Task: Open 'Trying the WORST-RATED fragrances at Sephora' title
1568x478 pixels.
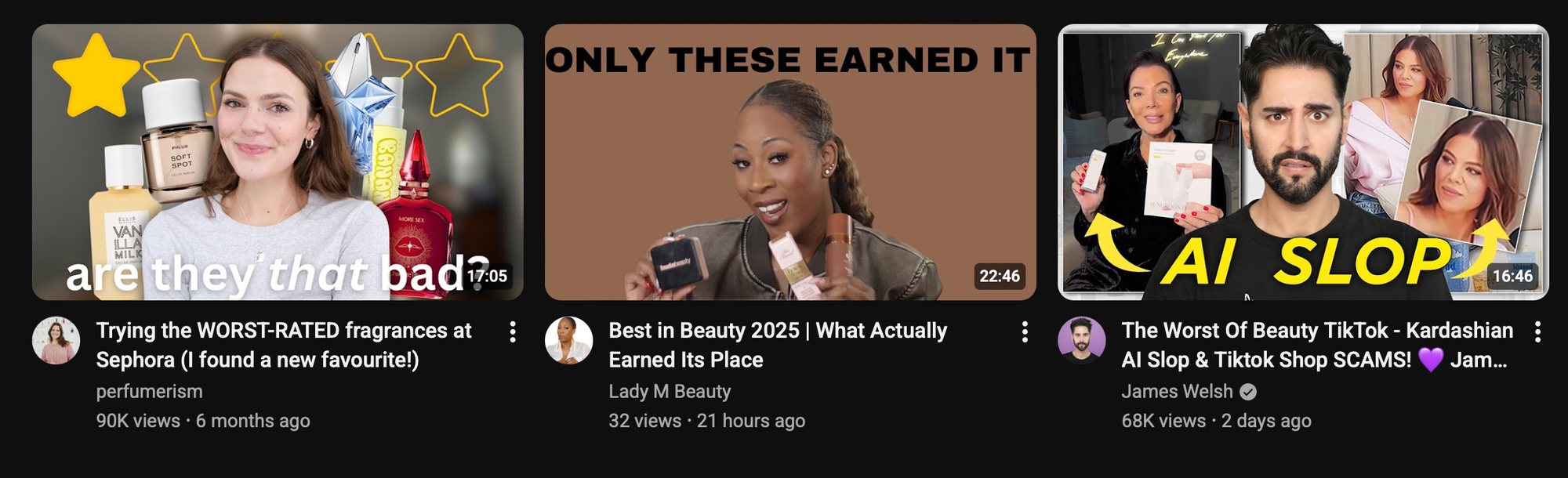Action: (x=284, y=345)
